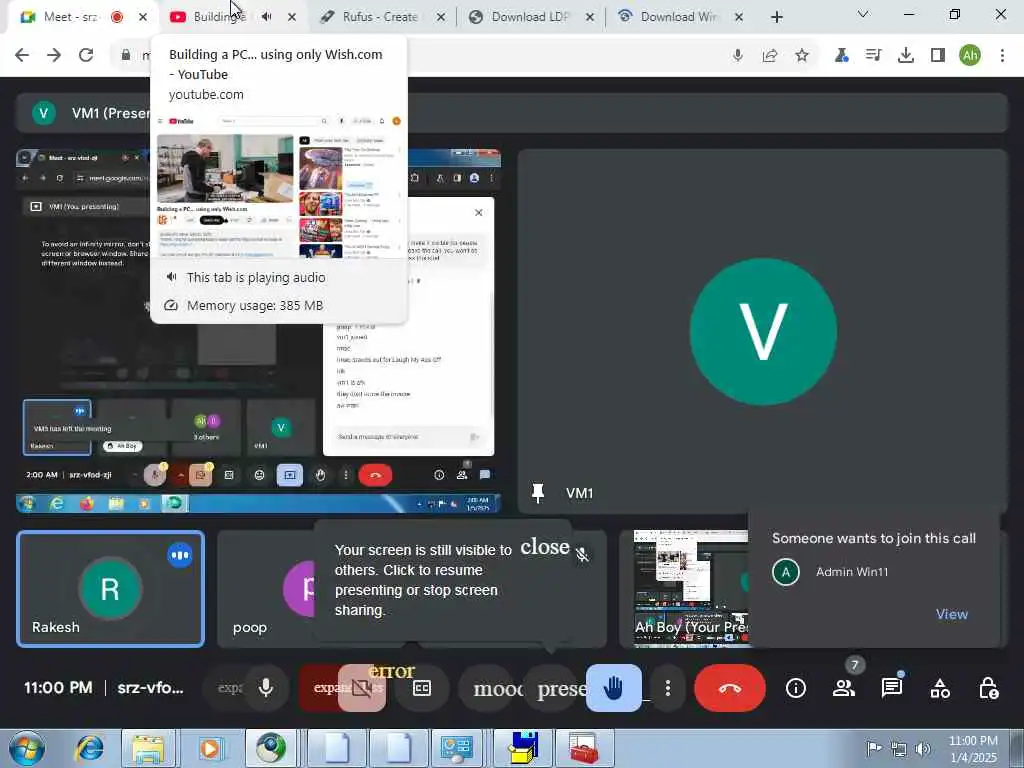Screen dimensions: 1024x768
Task: Open a new browser tab
Action: click(776, 18)
